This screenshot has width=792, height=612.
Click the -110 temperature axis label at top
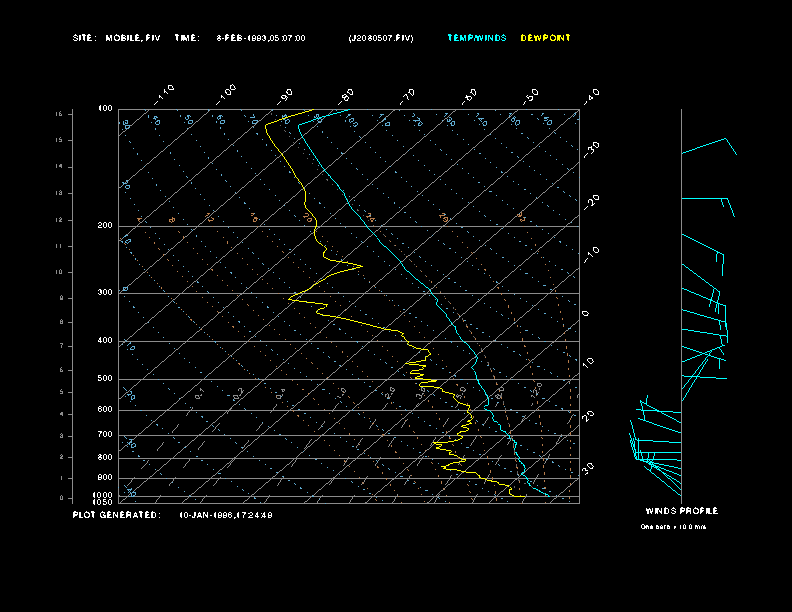pos(166,93)
